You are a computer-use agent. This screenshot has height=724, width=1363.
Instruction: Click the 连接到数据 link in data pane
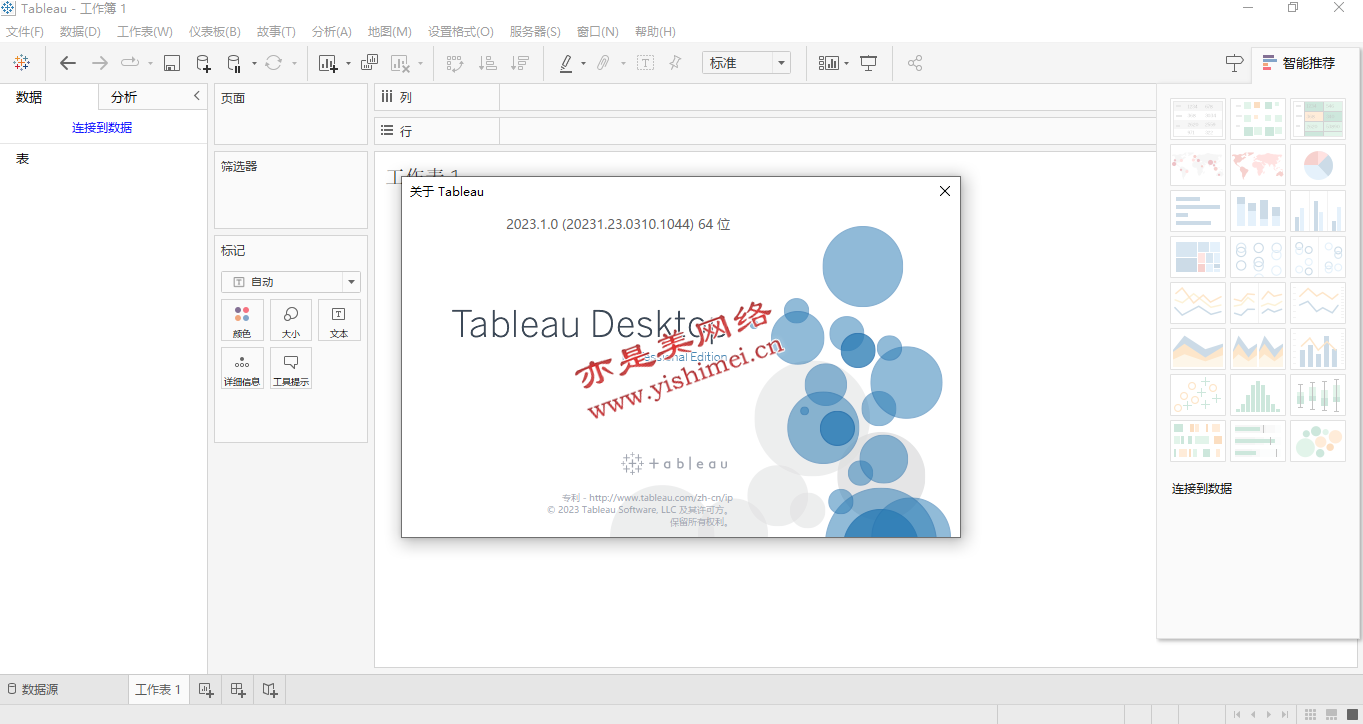tap(102, 127)
